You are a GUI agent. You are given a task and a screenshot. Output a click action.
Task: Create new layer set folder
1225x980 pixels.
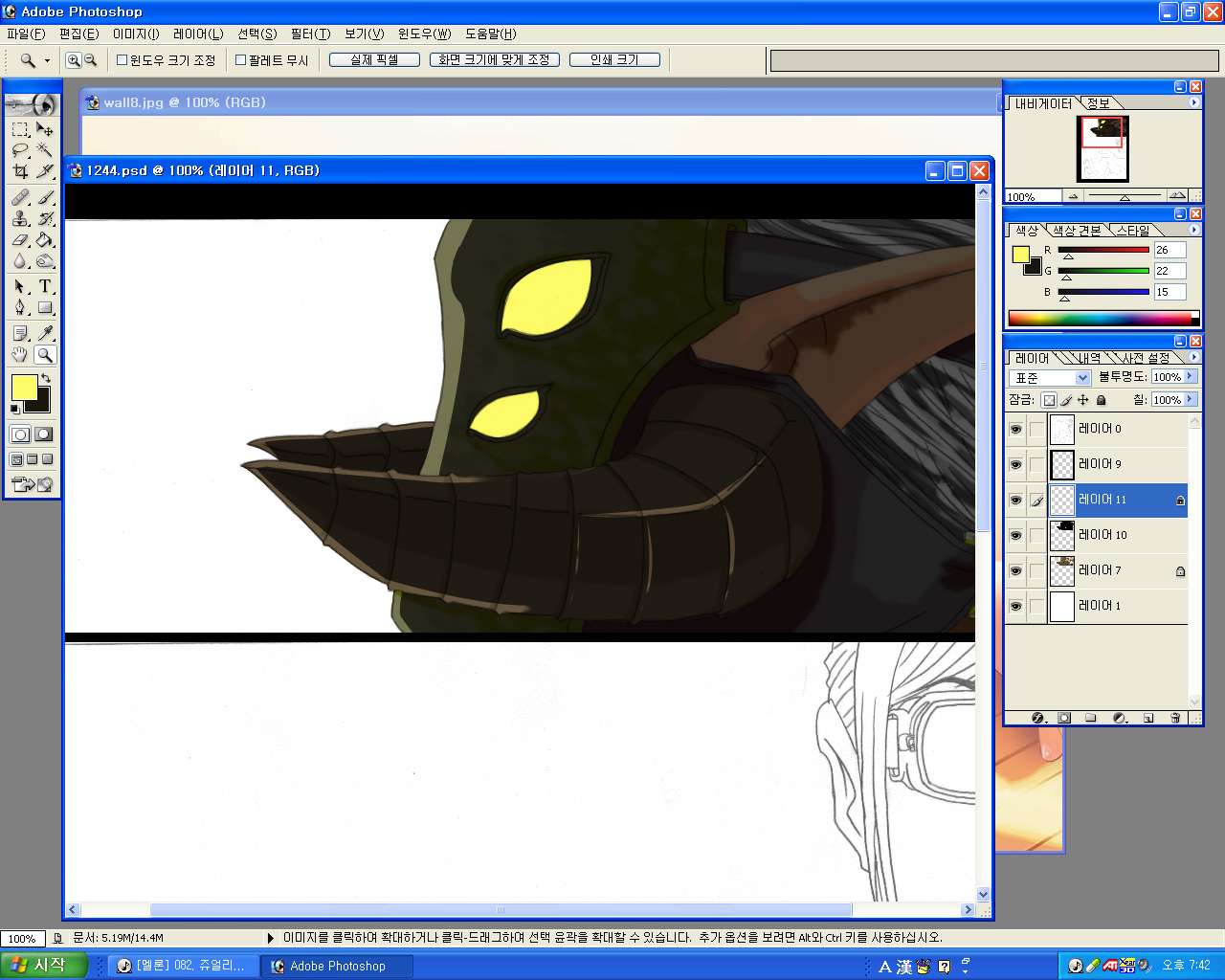pos(1091,718)
